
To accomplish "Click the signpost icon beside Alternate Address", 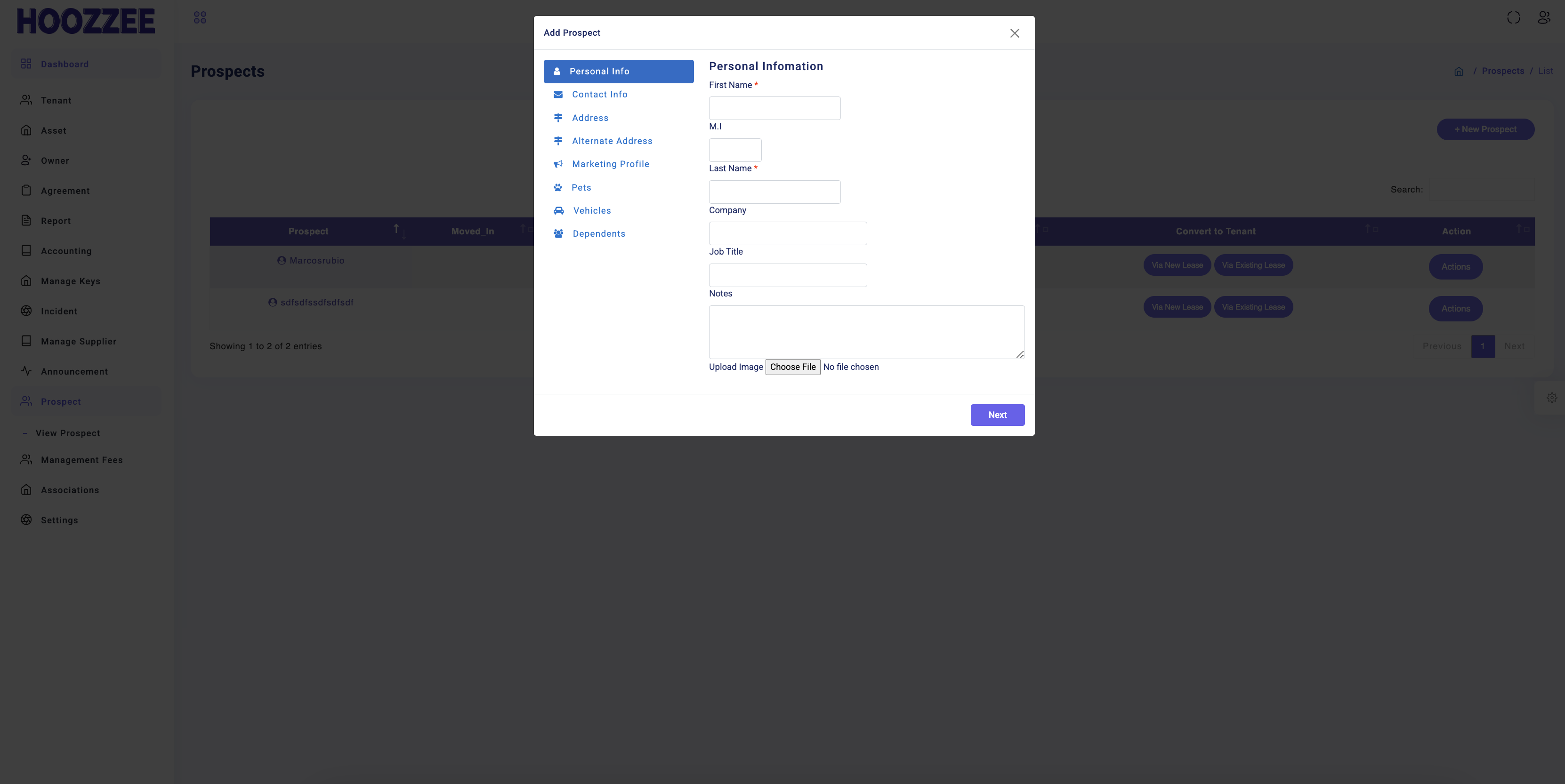I will tap(558, 141).
